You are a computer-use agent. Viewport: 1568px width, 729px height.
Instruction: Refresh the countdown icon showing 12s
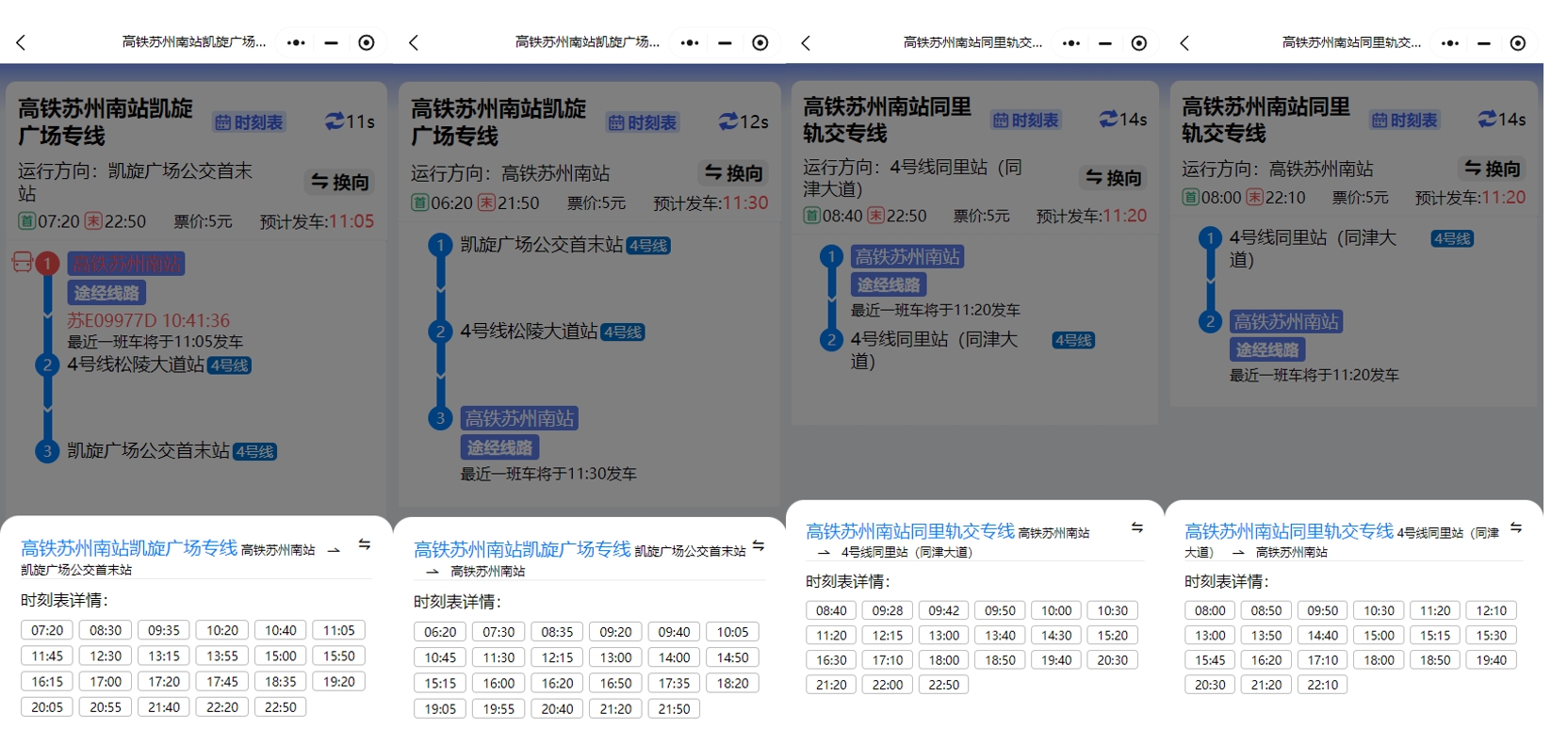(x=727, y=121)
